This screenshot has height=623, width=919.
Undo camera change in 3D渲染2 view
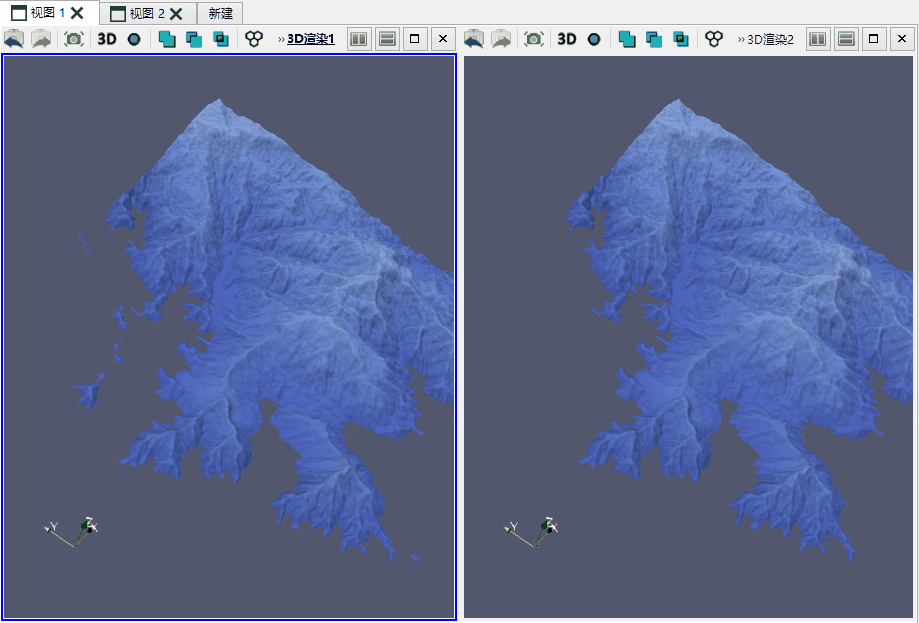474,39
